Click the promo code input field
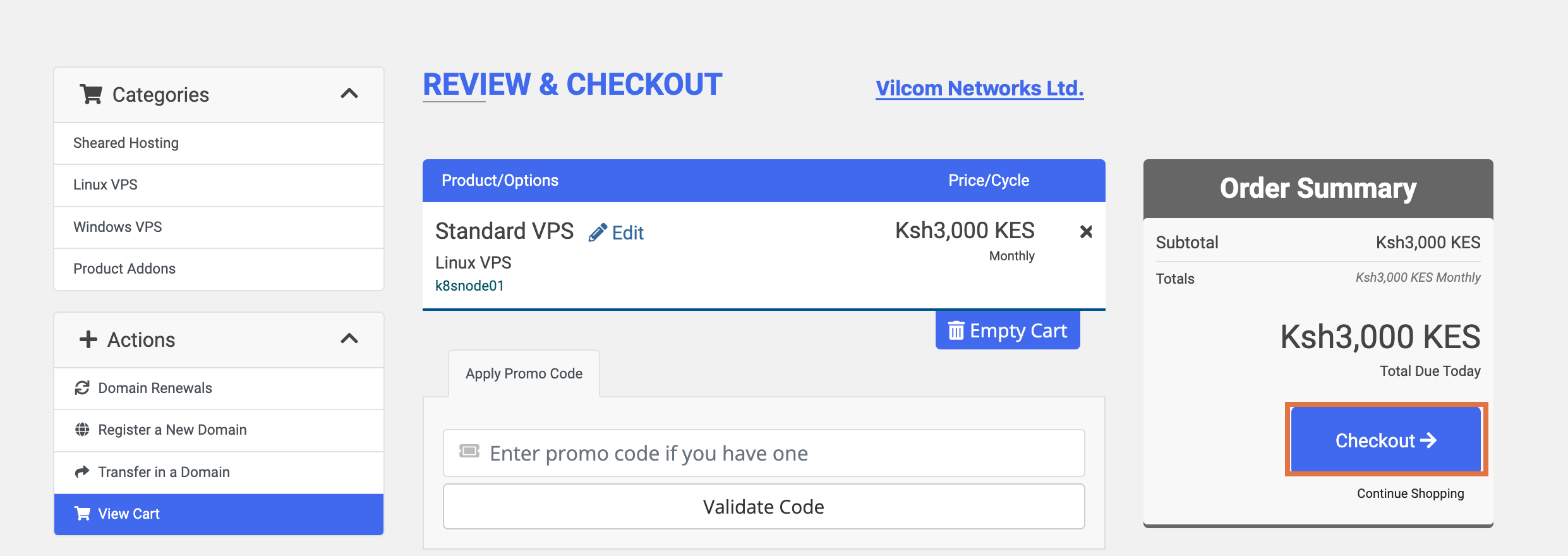1568x556 pixels. point(764,453)
